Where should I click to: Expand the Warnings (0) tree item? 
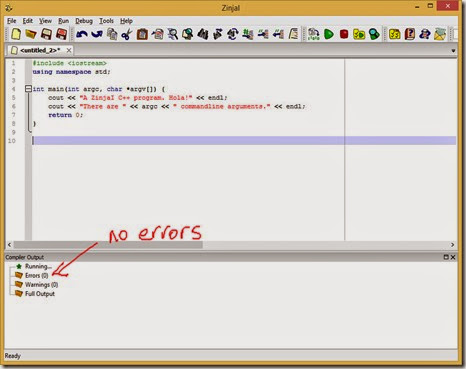[41, 285]
